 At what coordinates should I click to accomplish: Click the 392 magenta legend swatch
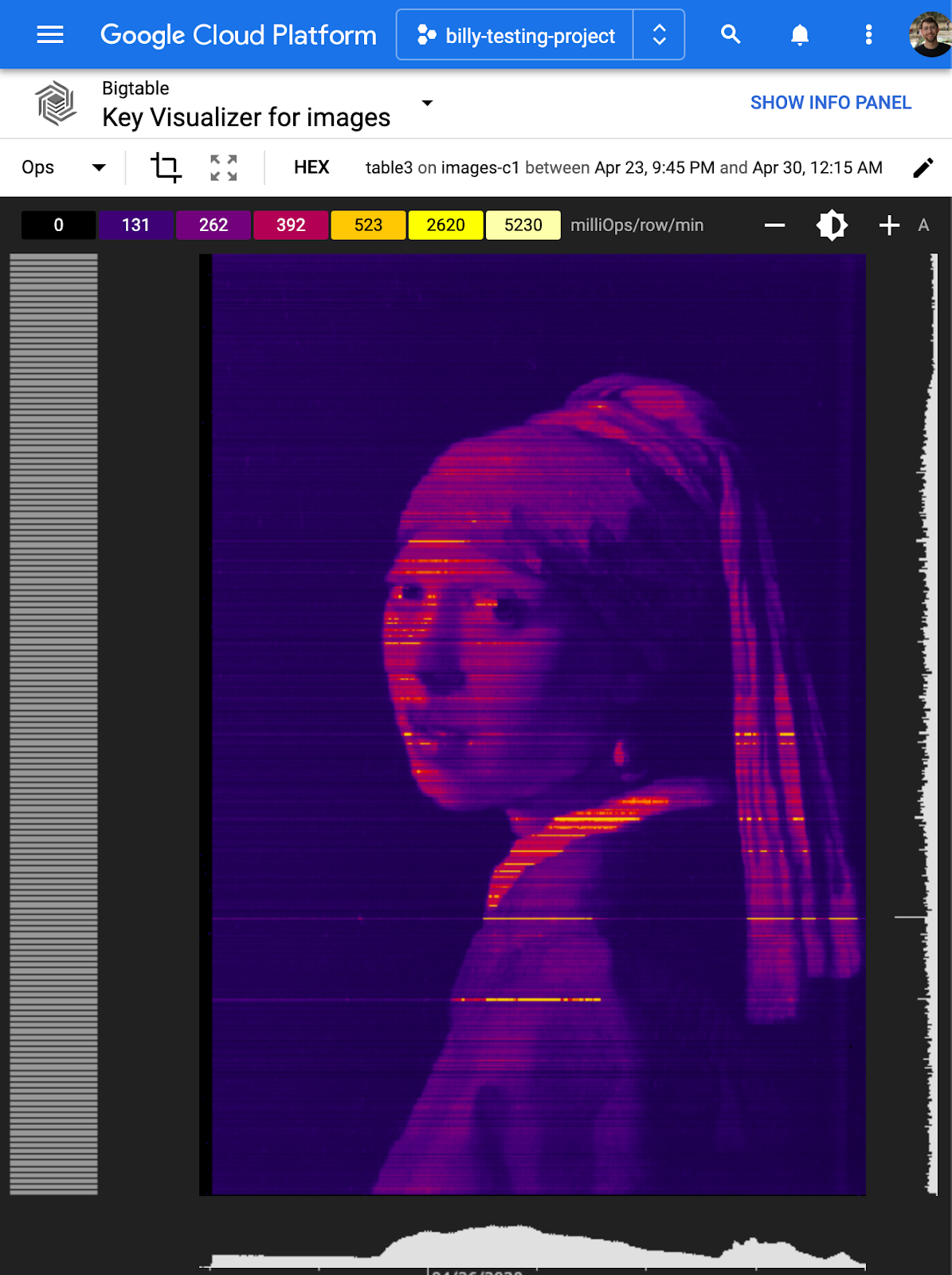[291, 225]
